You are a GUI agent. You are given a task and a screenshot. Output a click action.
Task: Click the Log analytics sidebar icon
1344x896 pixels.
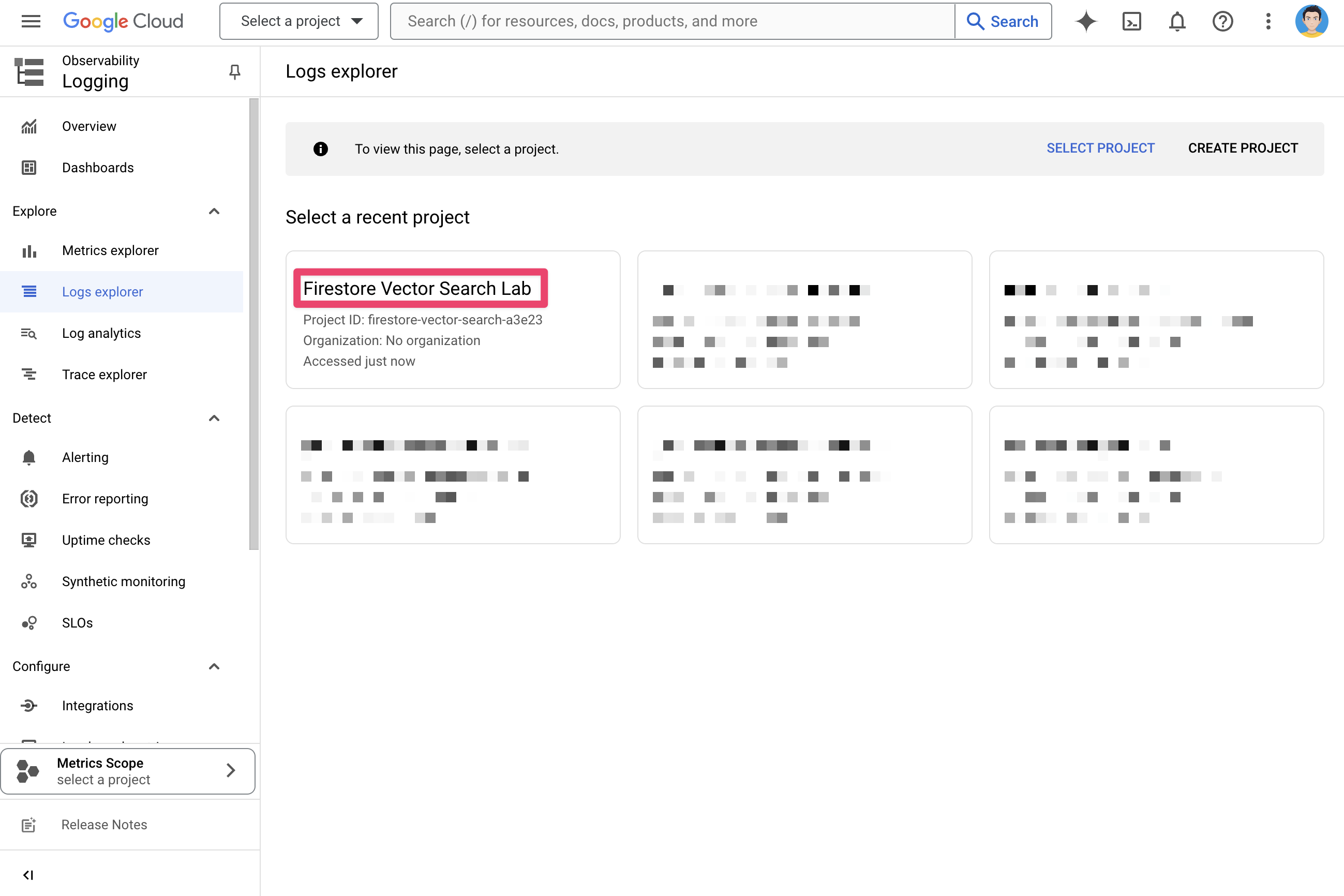28,333
